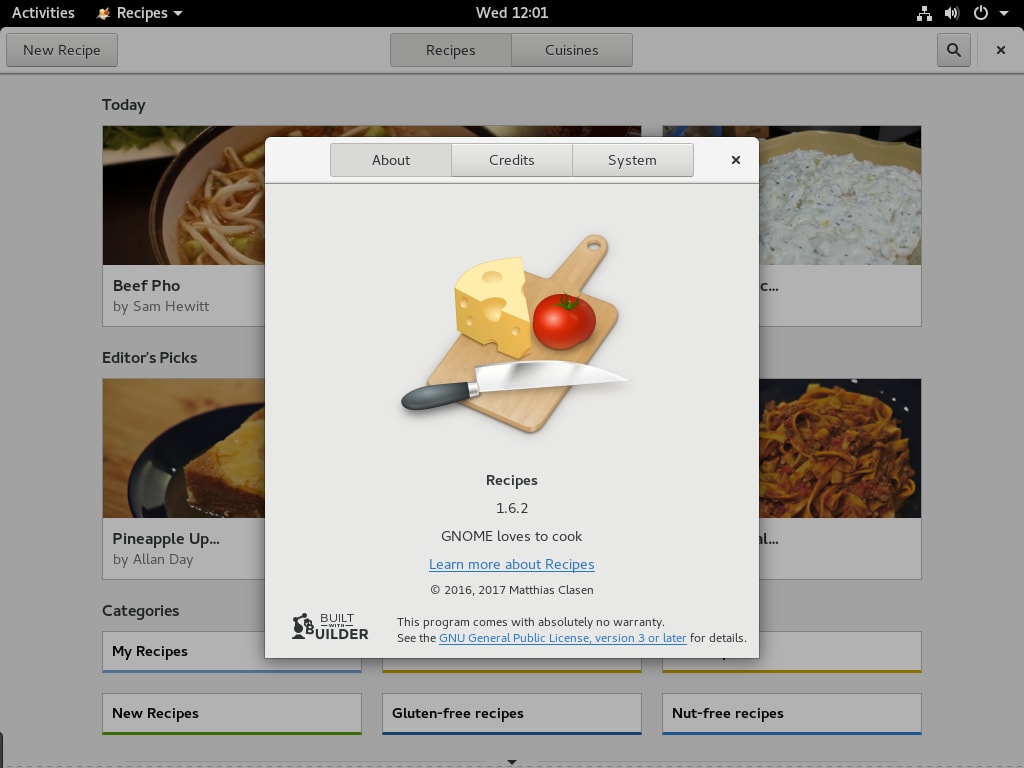The width and height of the screenshot is (1024, 768).
Task: Click the by Allan Day author text
Action: [x=153, y=560]
